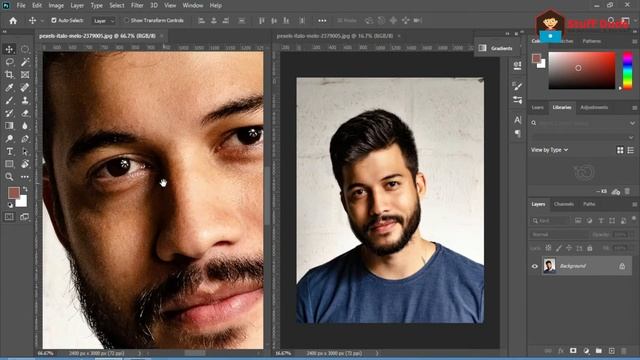640x360 pixels.
Task: Pick a color in the Color panel field
Action: click(582, 70)
